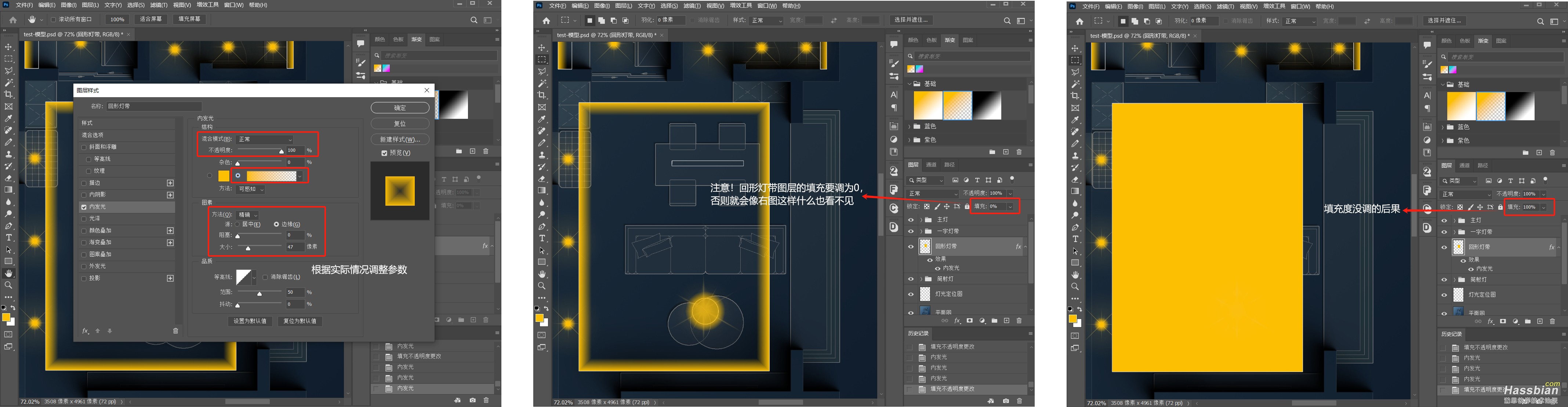Click the black-to-white gradient preset in middle screenshot
Image resolution: width=1568 pixels, height=407 pixels.
(987, 106)
